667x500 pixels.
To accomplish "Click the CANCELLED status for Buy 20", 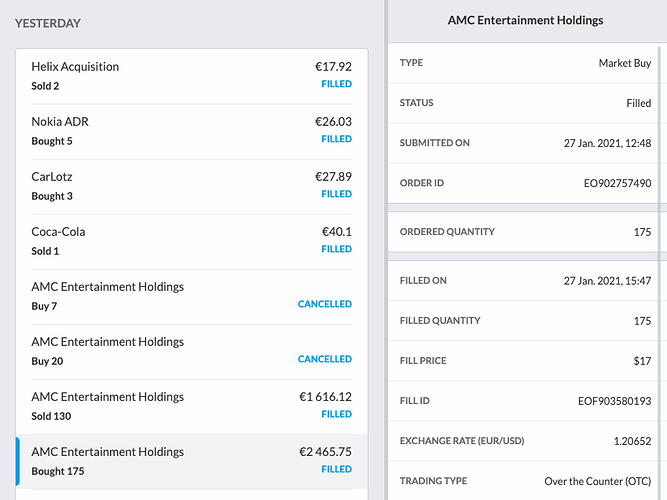I will tap(325, 359).
